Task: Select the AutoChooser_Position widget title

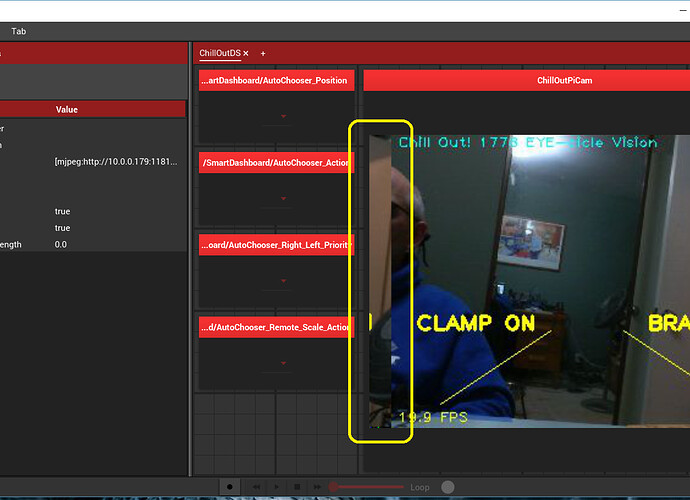Action: coord(276,81)
